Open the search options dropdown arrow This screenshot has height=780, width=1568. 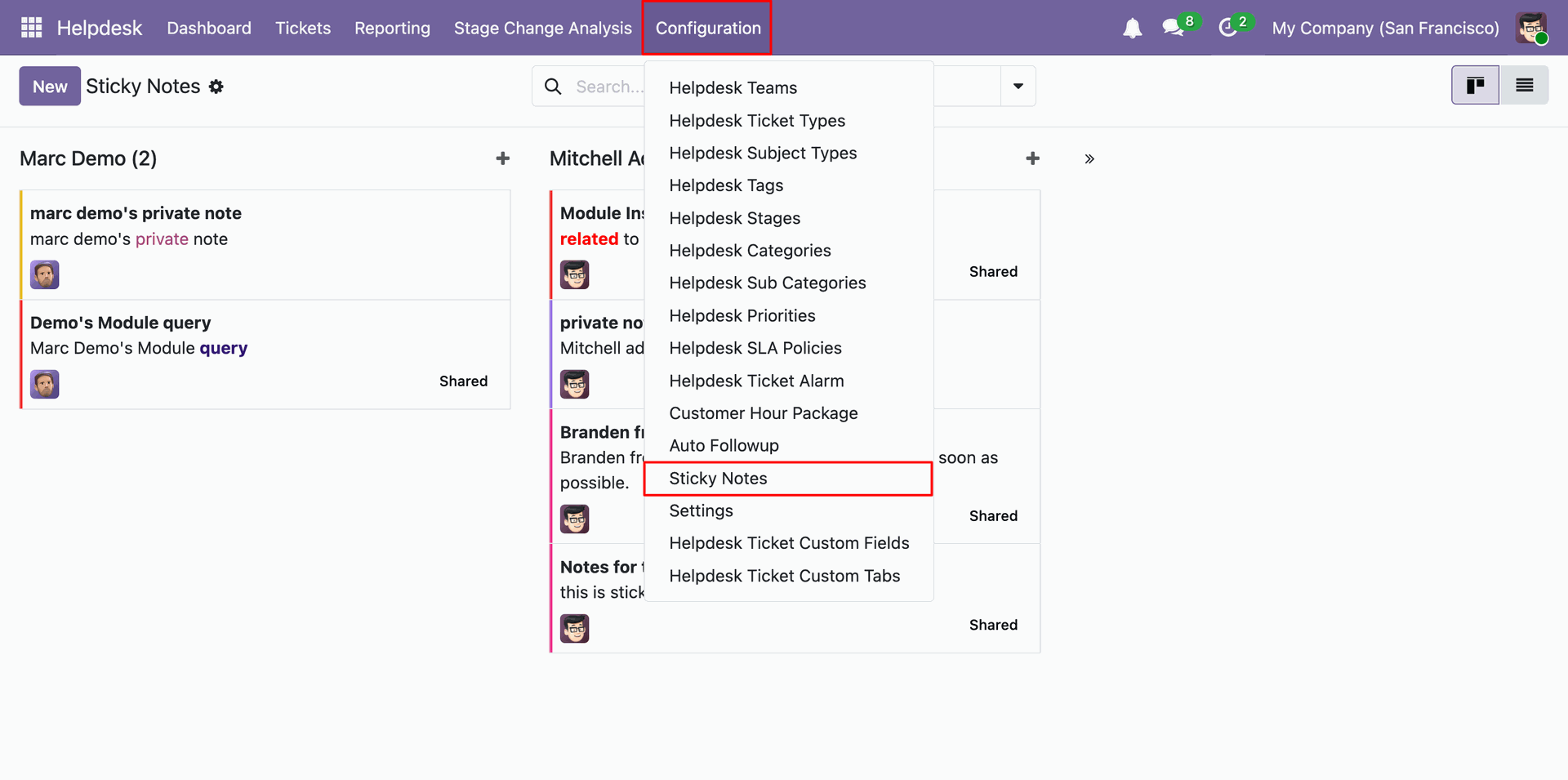click(1018, 87)
